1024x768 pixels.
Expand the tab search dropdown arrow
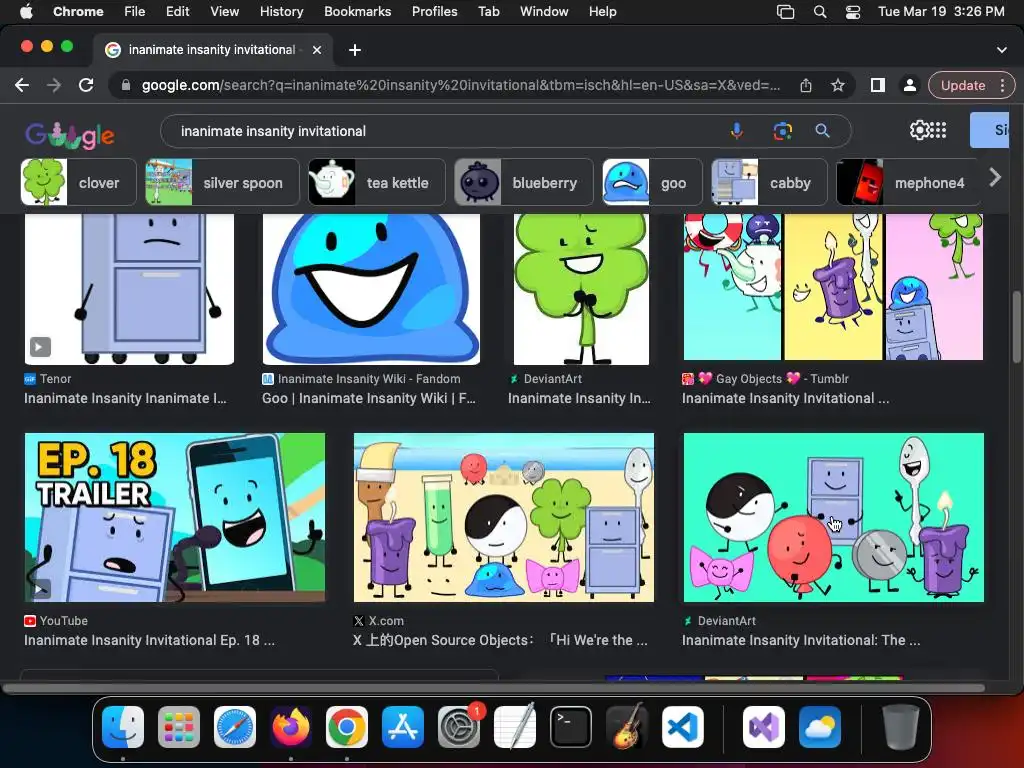click(x=1001, y=50)
